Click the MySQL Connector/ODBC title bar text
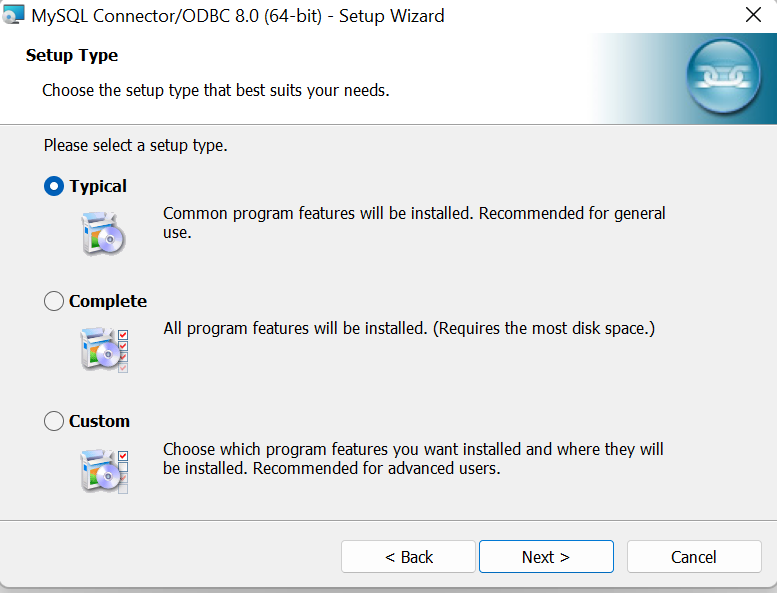This screenshot has height=593, width=777. click(x=238, y=16)
